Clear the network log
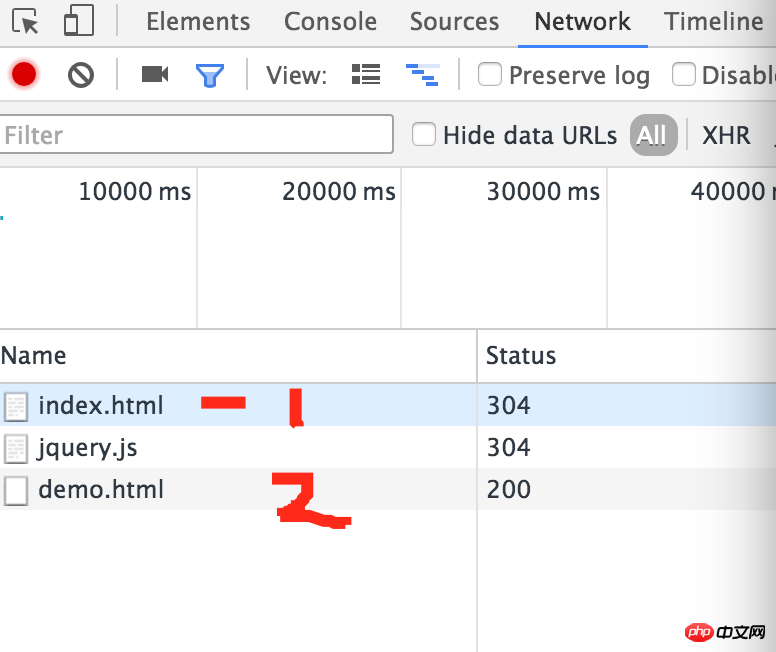776x652 pixels. pyautogui.click(x=81, y=74)
